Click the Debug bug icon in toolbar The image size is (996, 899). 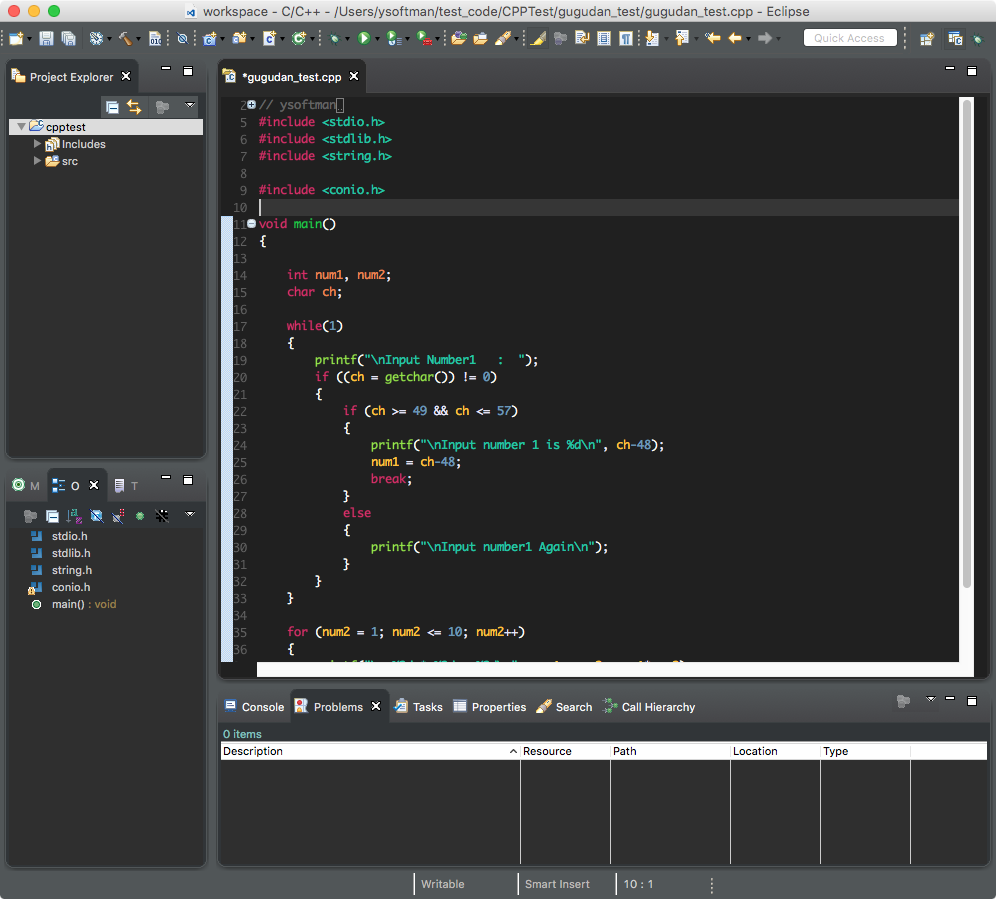click(334, 38)
